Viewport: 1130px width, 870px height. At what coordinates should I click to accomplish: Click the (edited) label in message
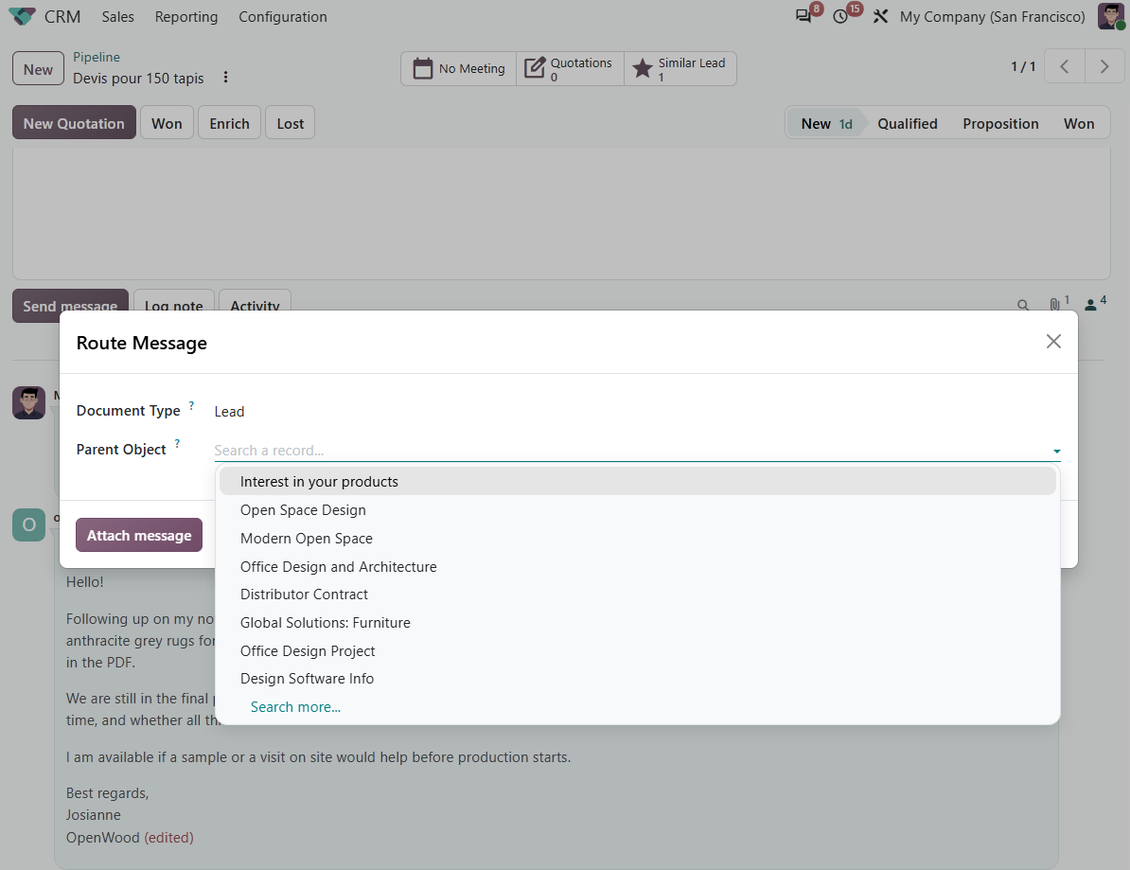pyautogui.click(x=169, y=838)
